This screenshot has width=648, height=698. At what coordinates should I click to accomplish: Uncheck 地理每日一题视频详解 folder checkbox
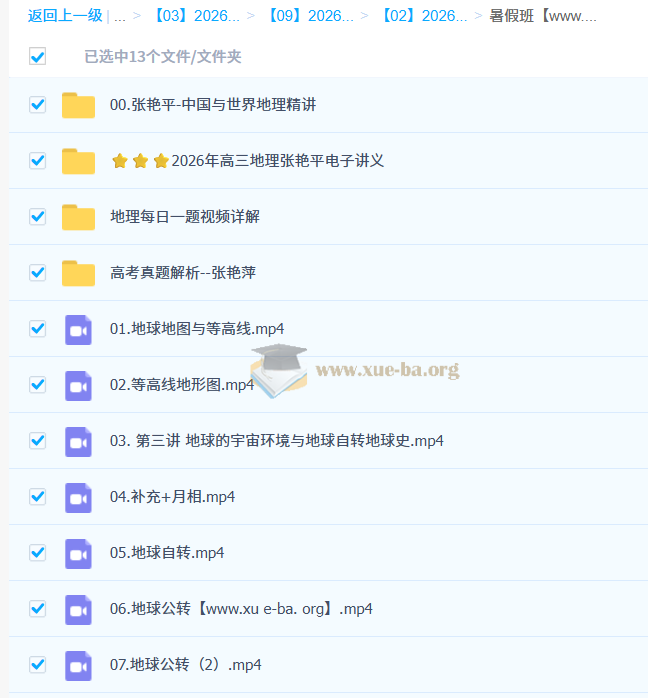click(37, 217)
